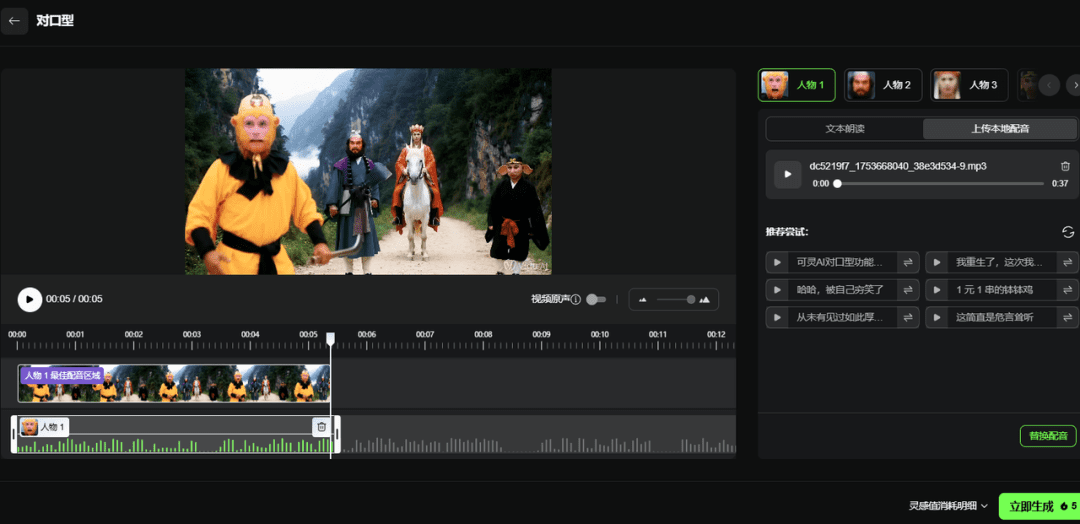
Task: Open the 视频原声 info tooltip icon
Action: coord(576,300)
